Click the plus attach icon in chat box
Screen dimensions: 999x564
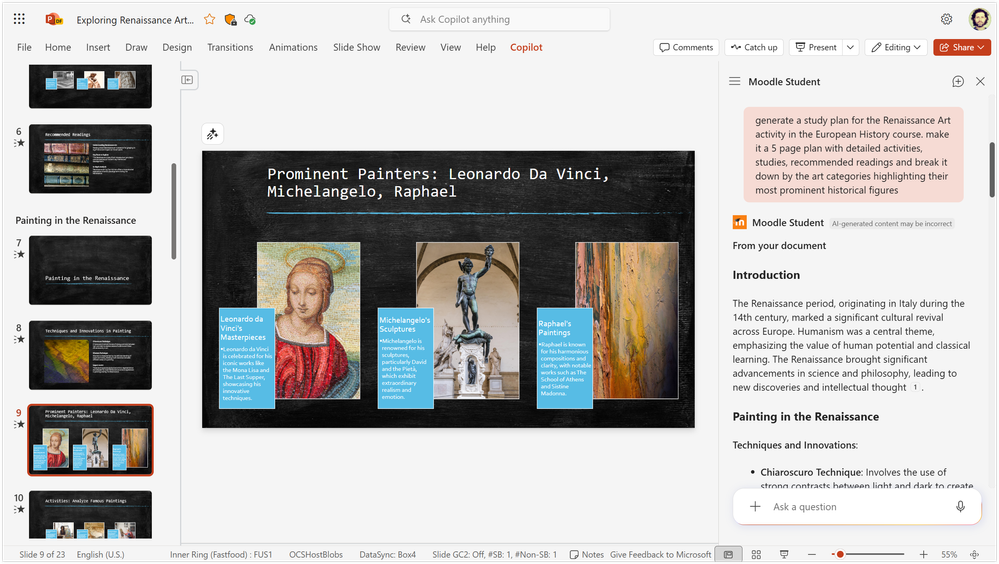coord(755,507)
